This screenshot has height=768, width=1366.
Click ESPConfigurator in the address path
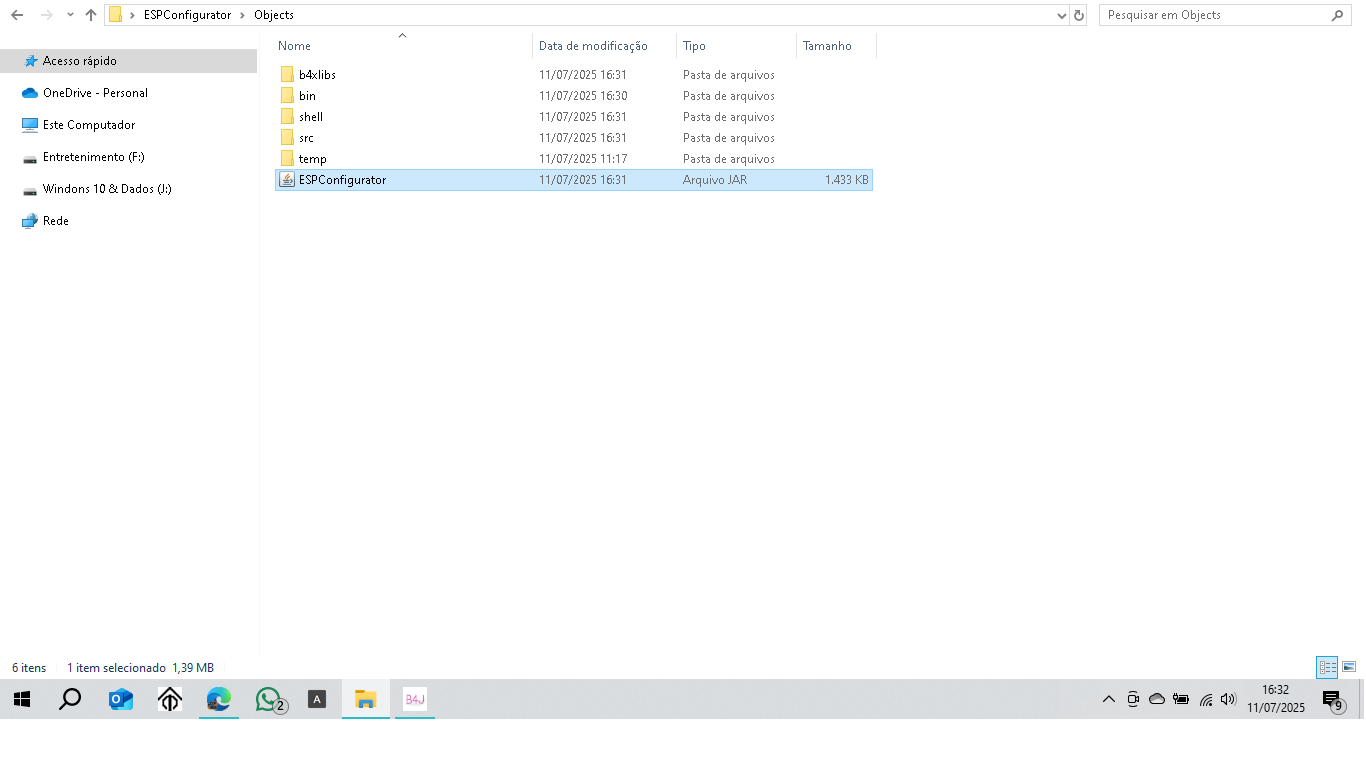point(187,15)
